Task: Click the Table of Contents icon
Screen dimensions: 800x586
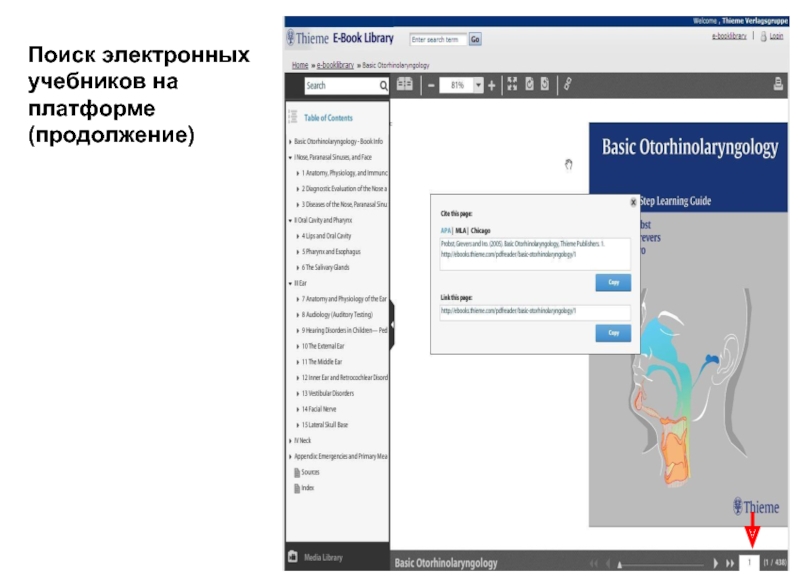Action: click(x=293, y=117)
